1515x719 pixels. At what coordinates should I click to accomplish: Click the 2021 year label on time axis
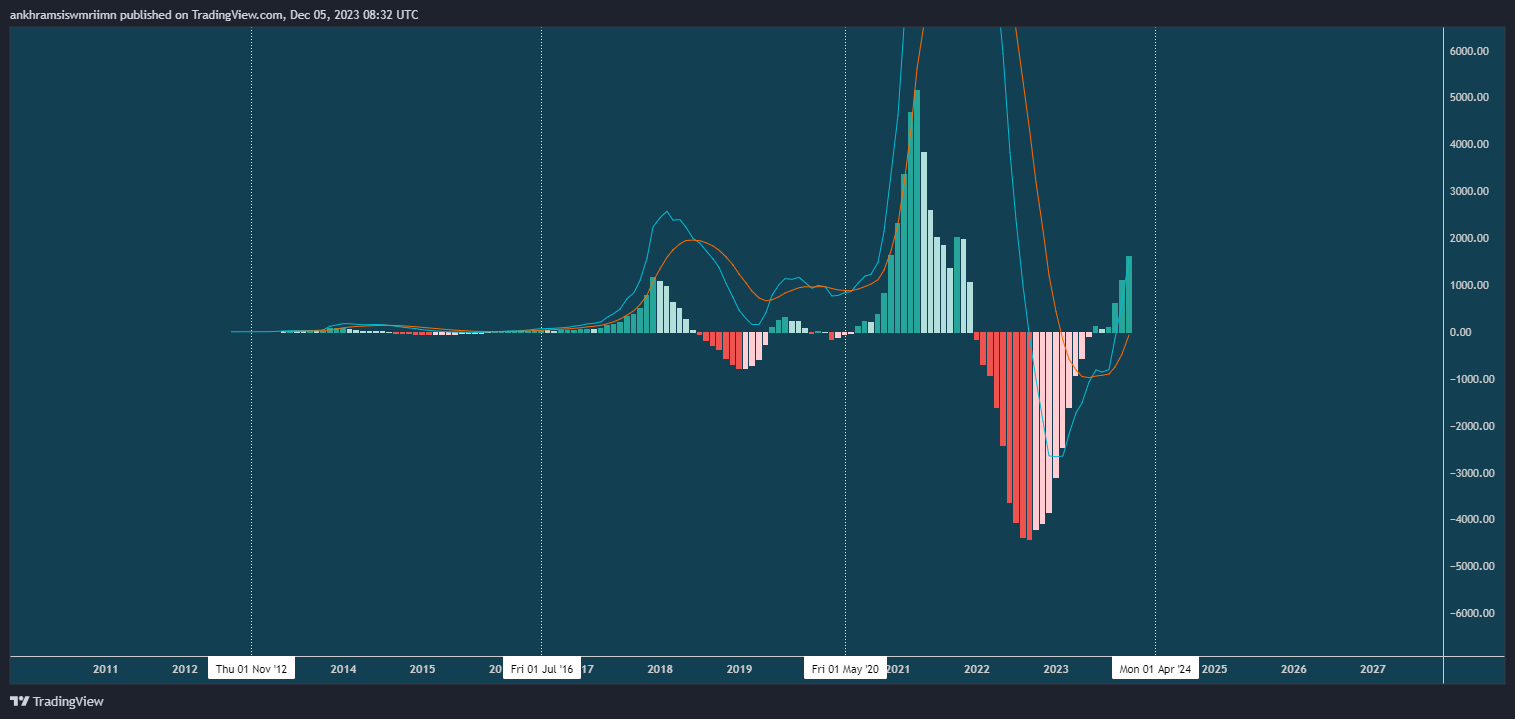pyautogui.click(x=898, y=669)
